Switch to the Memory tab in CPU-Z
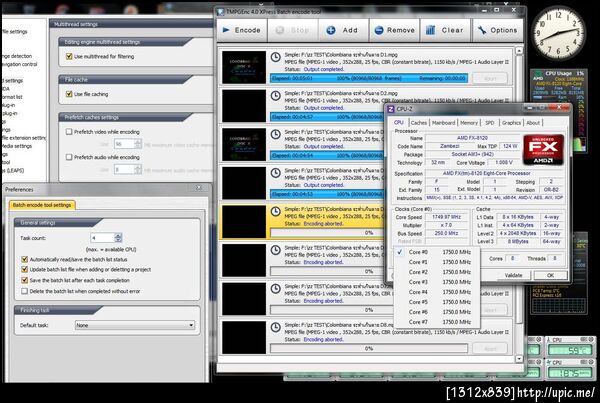 pyautogui.click(x=469, y=123)
